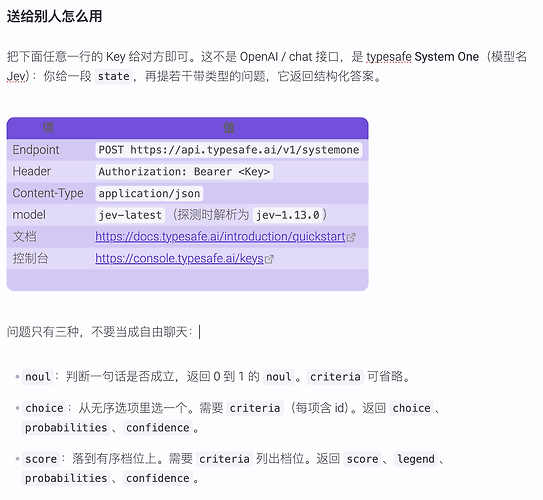Click the 'jev-1.13.0' version code
This screenshot has height=500, width=543.
coord(288,215)
